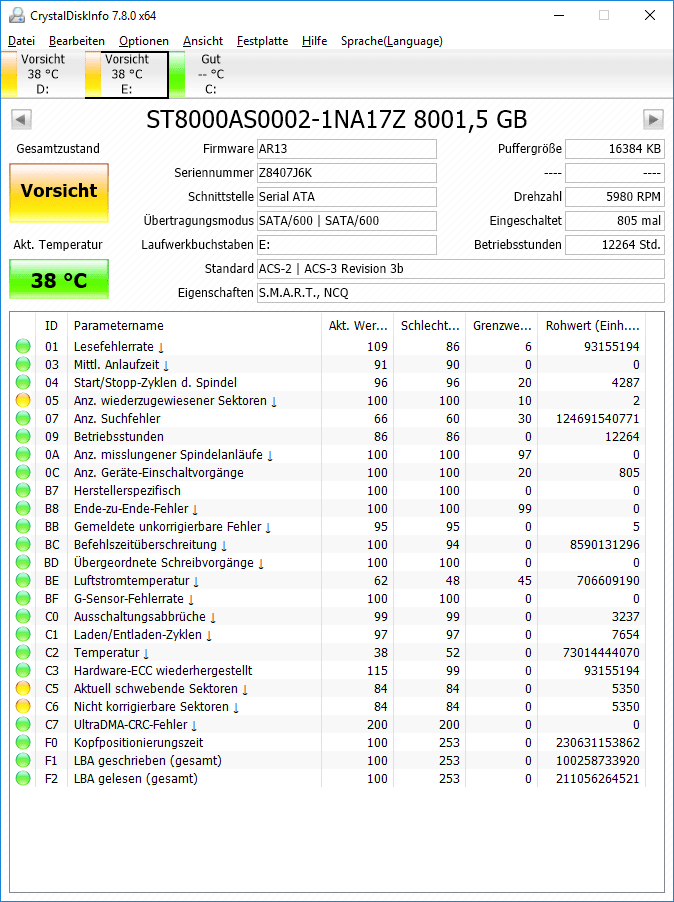Click green status icon for LBA gelesen

coord(23,778)
